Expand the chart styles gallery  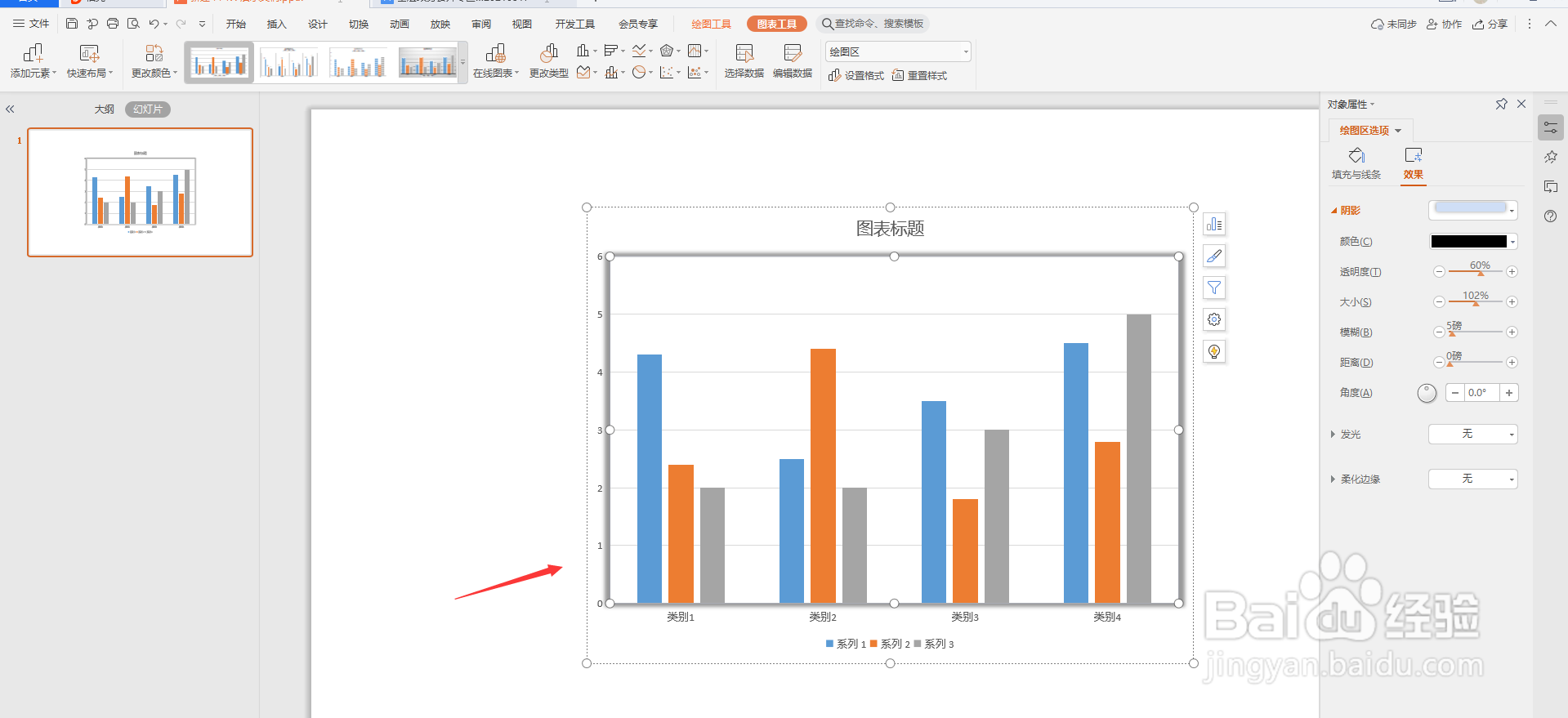462,62
